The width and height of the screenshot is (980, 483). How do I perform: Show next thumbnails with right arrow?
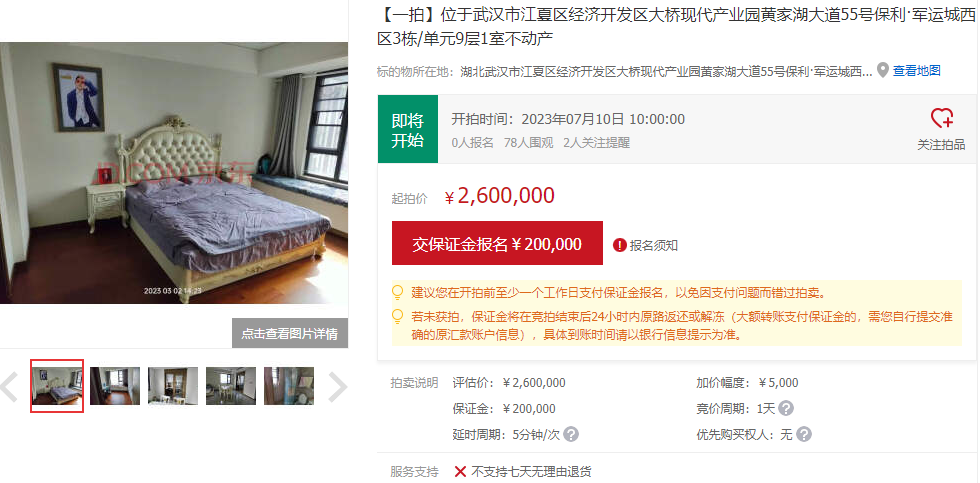pyautogui.click(x=338, y=387)
